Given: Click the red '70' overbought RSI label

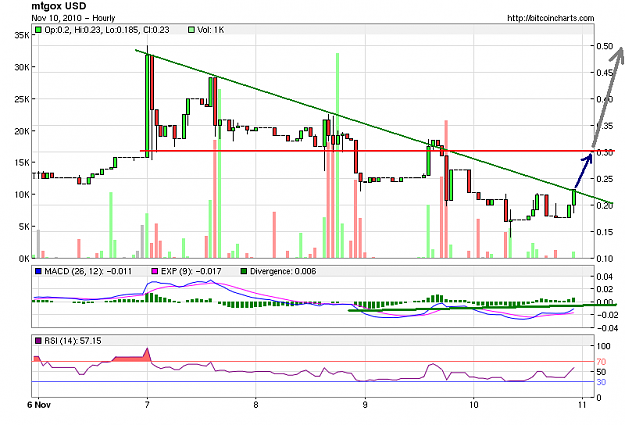Looking at the screenshot, I should (x=601, y=362).
